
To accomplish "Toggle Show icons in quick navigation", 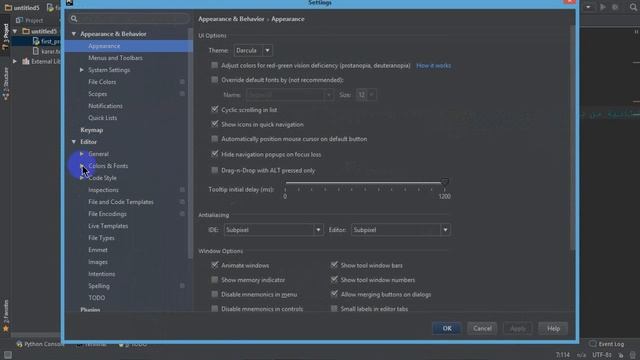I will (x=214, y=124).
